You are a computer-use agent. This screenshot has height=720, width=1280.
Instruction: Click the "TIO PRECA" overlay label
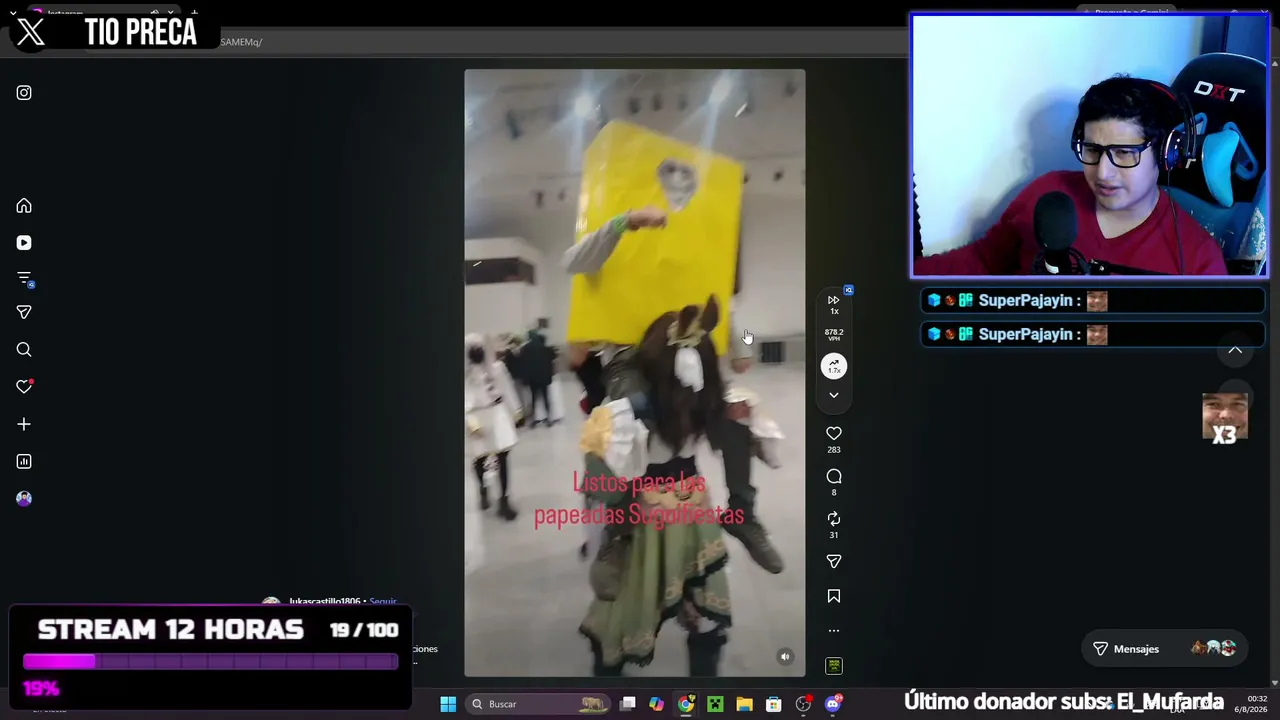click(x=141, y=32)
